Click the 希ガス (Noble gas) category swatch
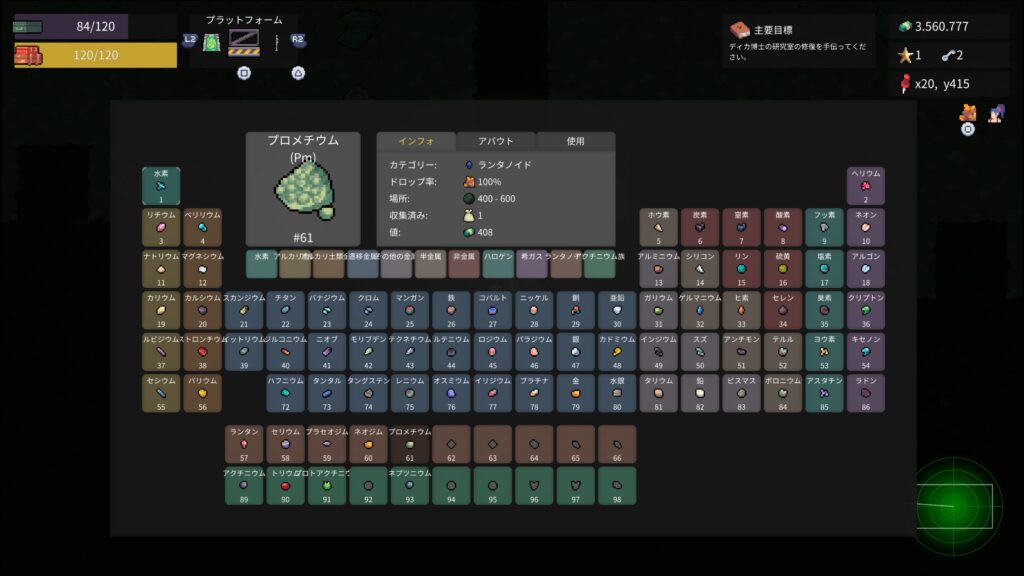1024x576 pixels. pos(531,264)
